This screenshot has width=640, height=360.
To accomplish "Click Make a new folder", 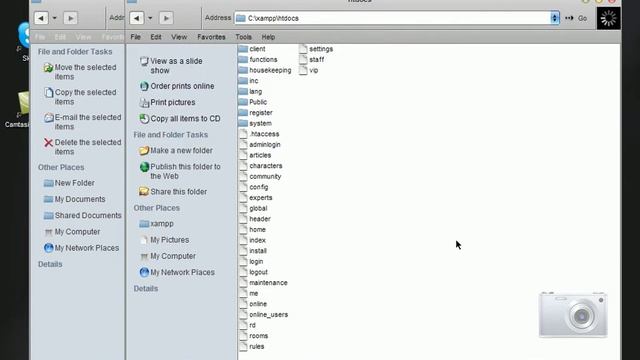I will (x=176, y=151).
